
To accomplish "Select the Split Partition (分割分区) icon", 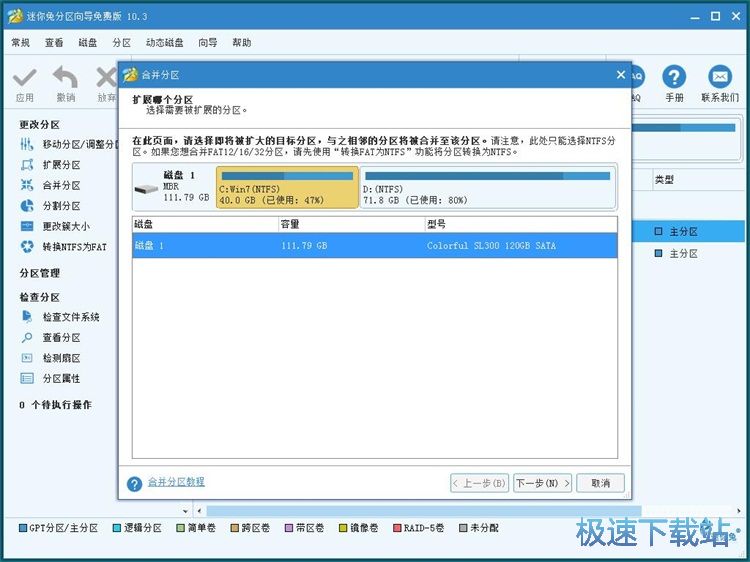I will click(x=27, y=206).
